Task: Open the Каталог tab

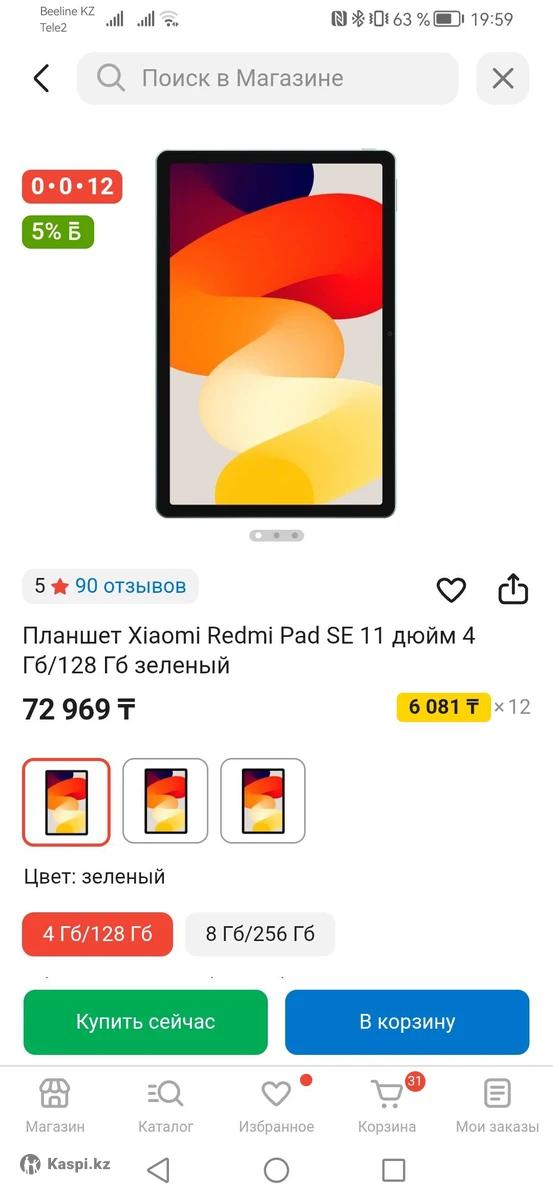Action: (166, 1105)
